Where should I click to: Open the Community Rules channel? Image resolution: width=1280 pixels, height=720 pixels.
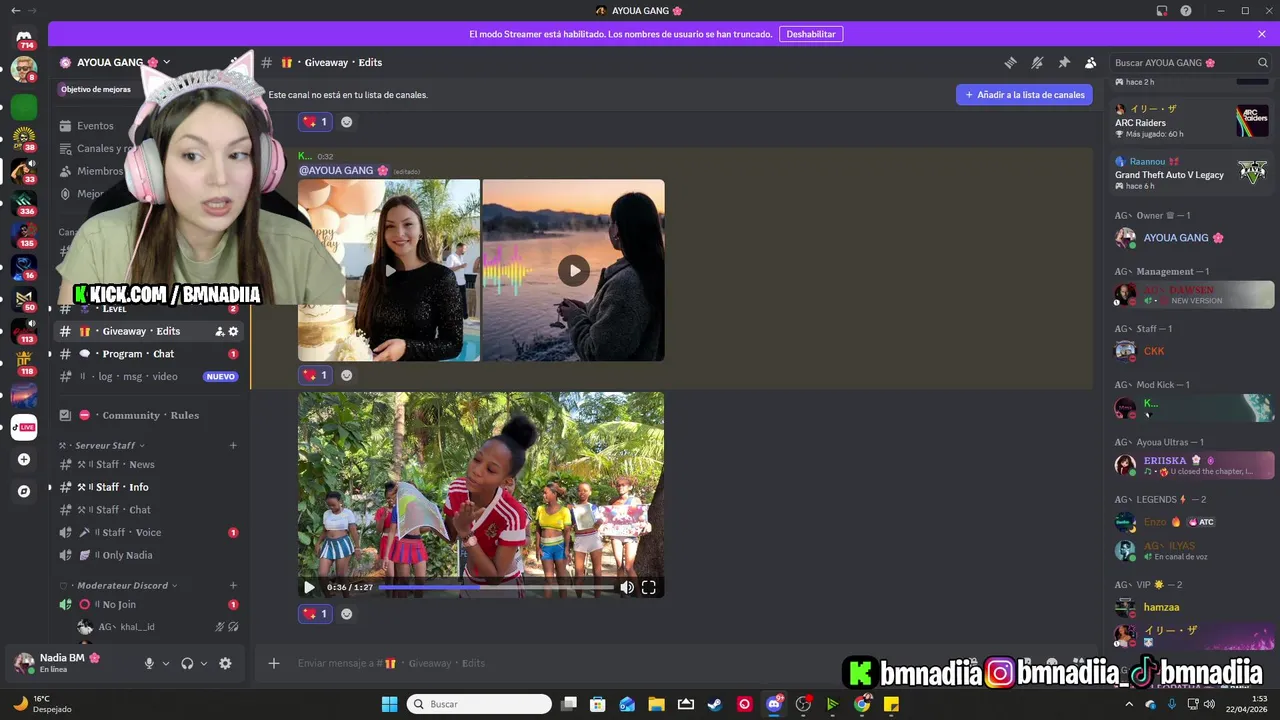click(148, 415)
